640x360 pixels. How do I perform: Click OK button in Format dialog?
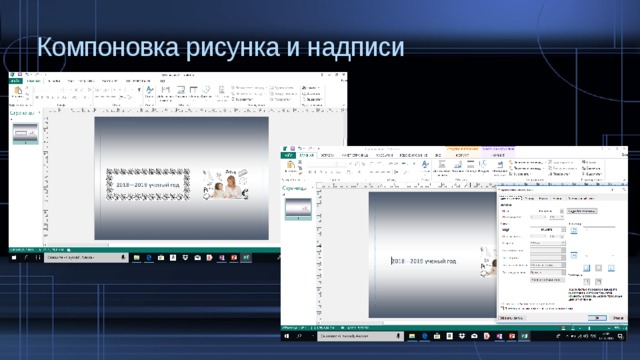tap(597, 318)
